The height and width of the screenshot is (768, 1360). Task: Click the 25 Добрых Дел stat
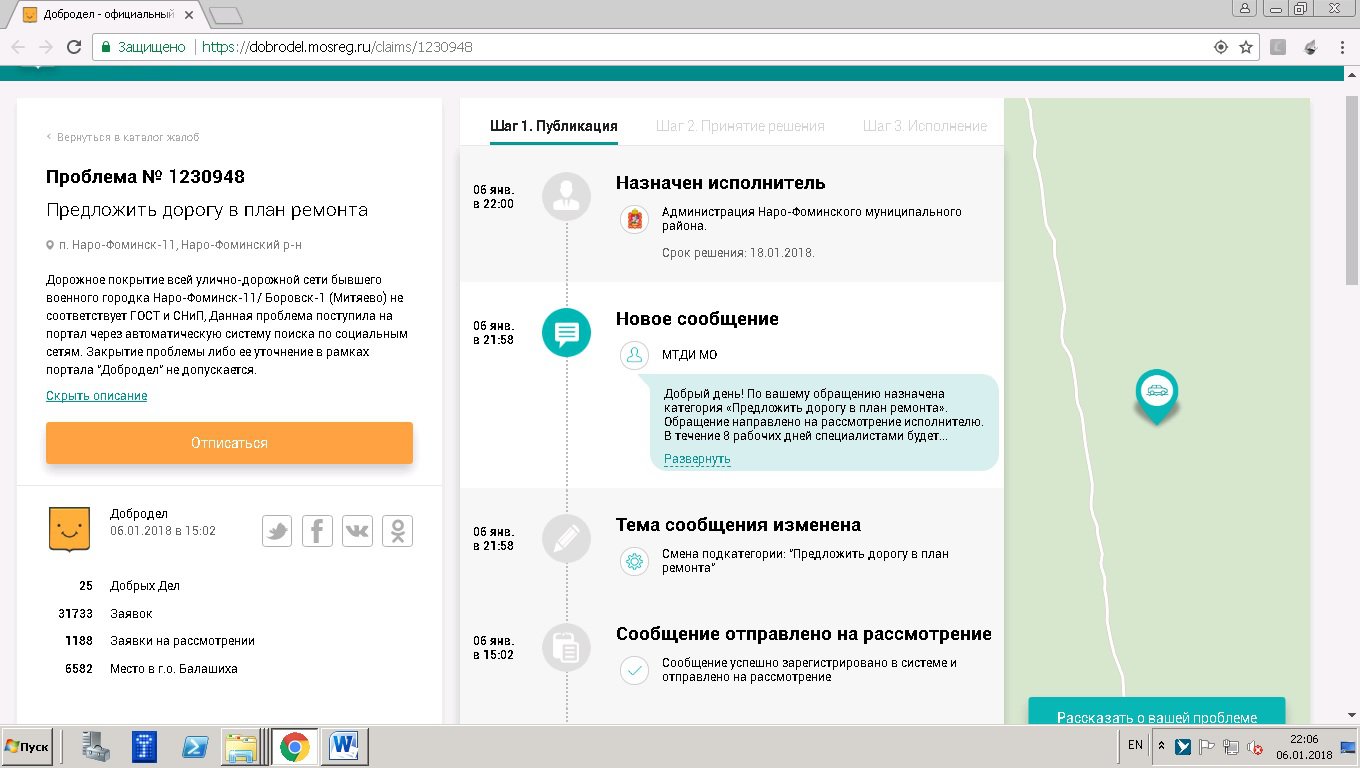pos(130,586)
